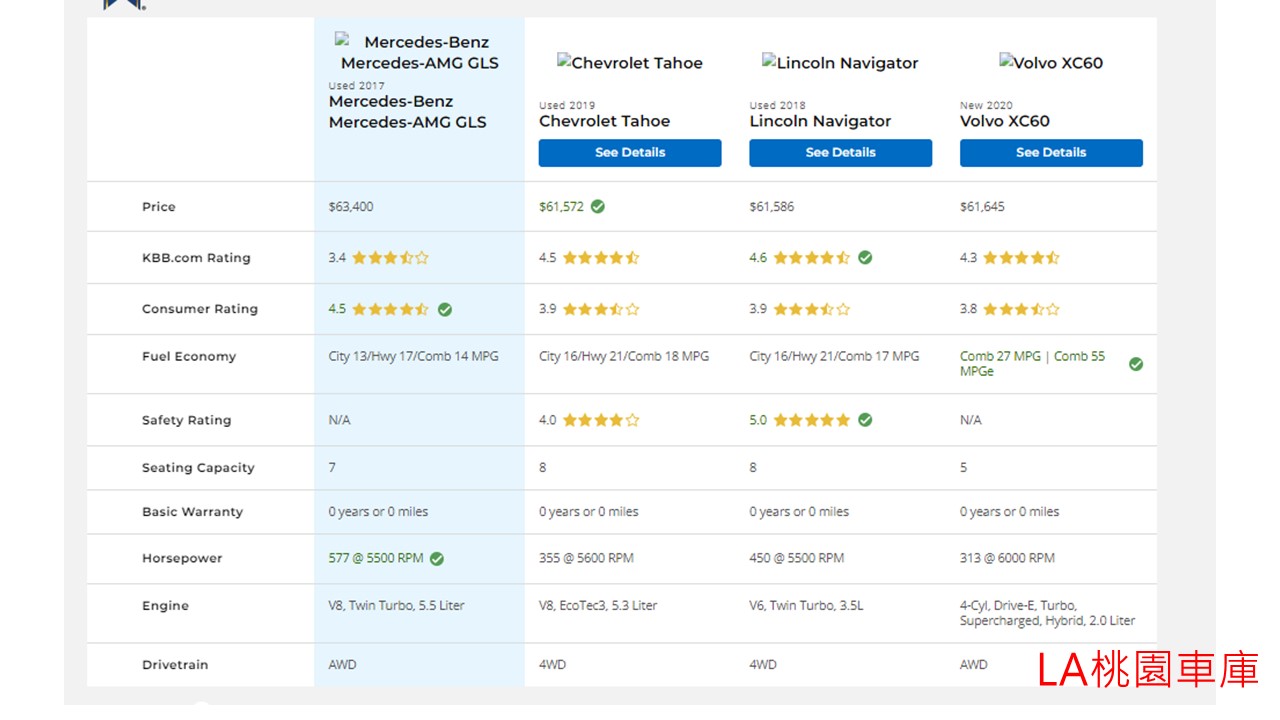Click the Chevrolet Tahoe price $61,572
1280x720 pixels.
tap(561, 207)
